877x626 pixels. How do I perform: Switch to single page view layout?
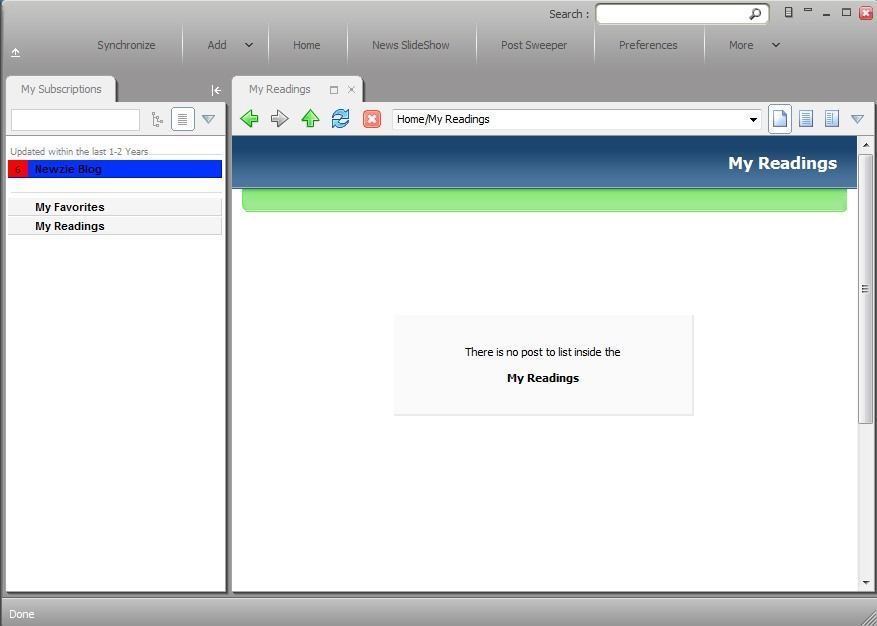[779, 118]
